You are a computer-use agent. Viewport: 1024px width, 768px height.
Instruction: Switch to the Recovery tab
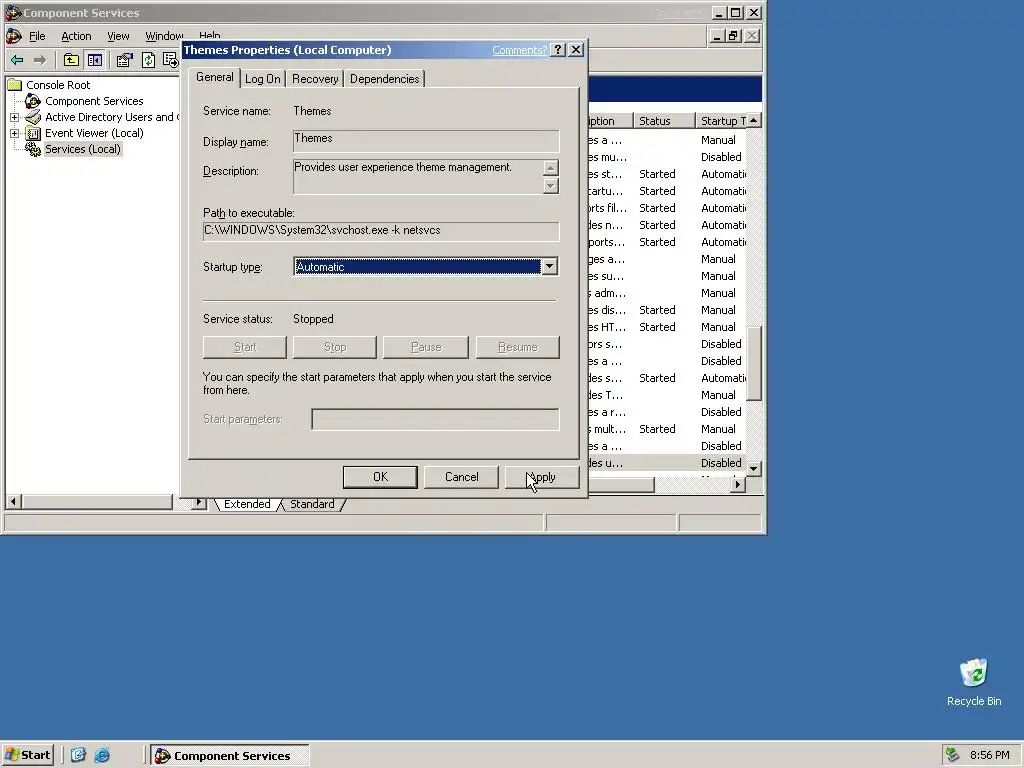[315, 79]
